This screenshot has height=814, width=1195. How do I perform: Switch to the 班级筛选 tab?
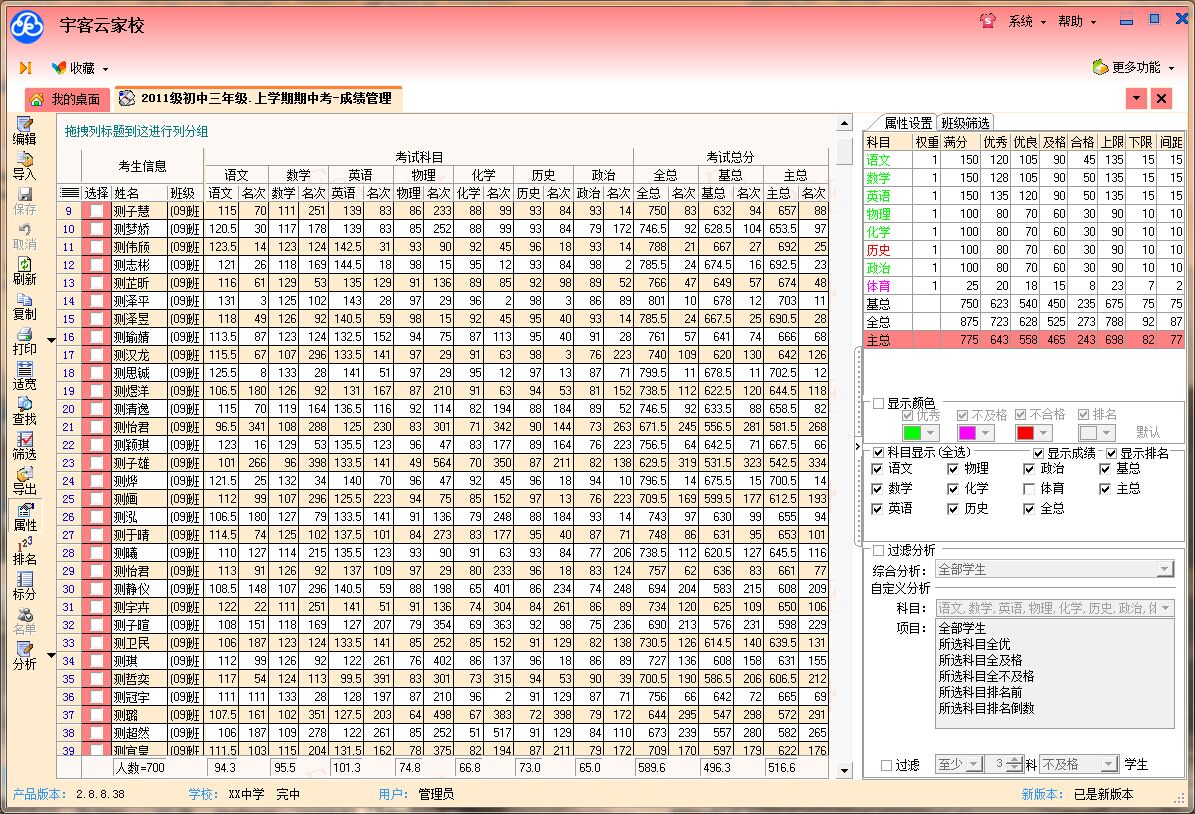click(x=965, y=123)
